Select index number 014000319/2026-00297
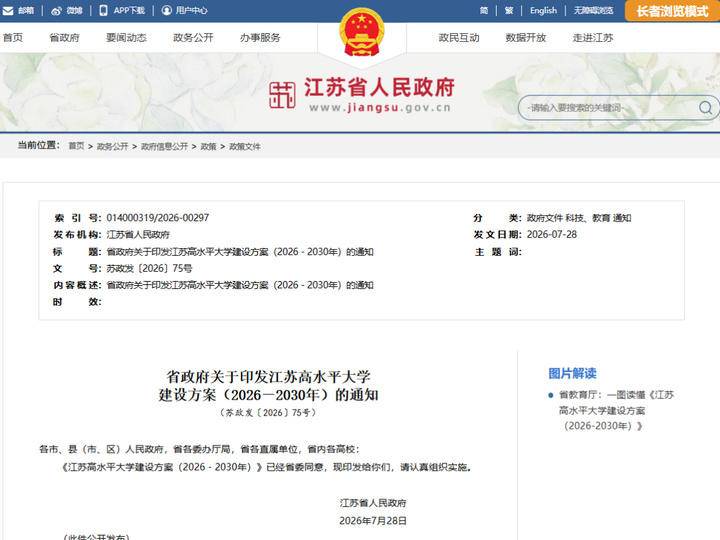This screenshot has width=720, height=540. (158, 218)
